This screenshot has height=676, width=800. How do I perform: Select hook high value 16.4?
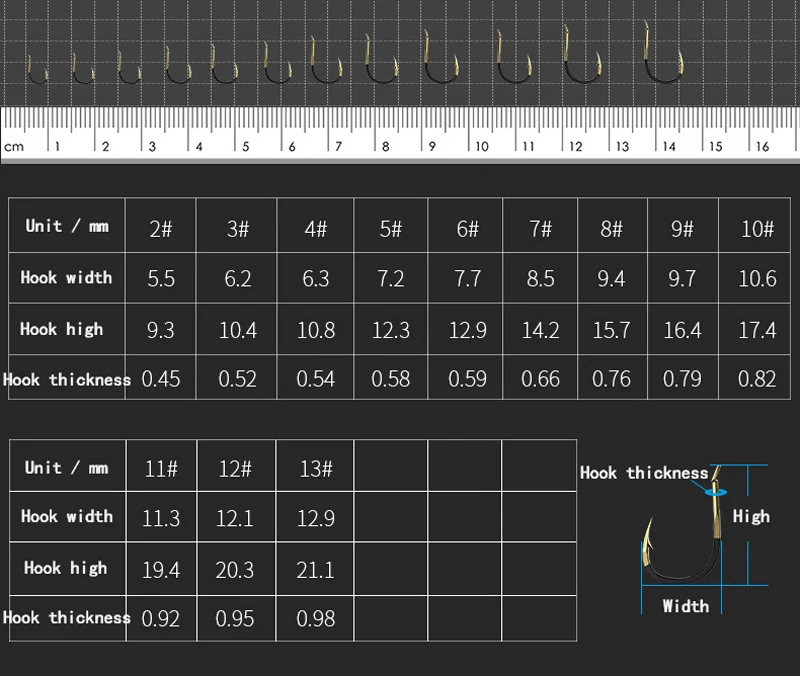tap(683, 330)
